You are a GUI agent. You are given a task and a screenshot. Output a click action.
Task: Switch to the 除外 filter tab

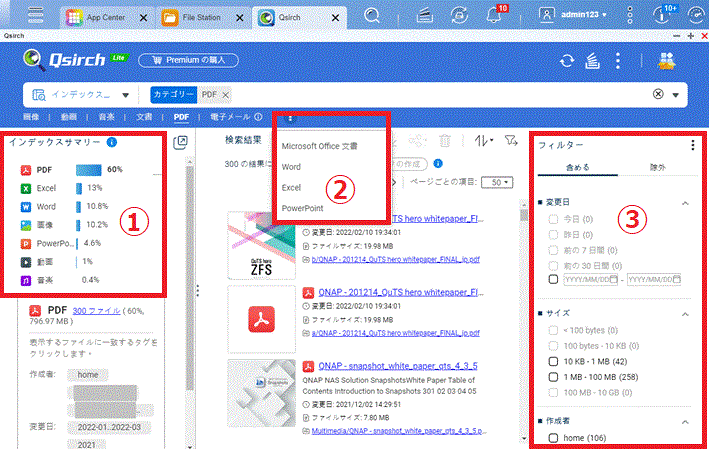657,167
